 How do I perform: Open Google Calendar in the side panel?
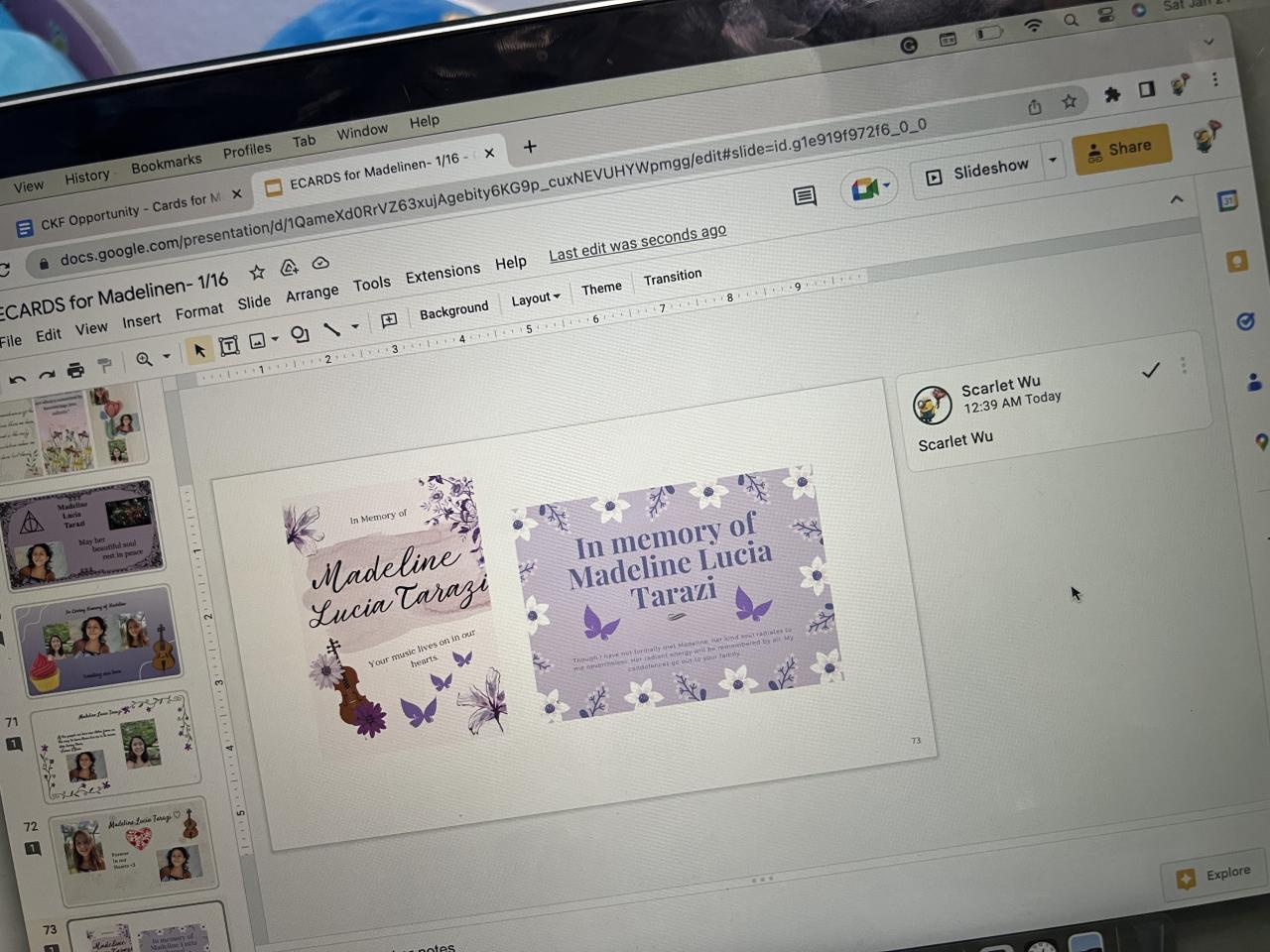coord(1228,201)
